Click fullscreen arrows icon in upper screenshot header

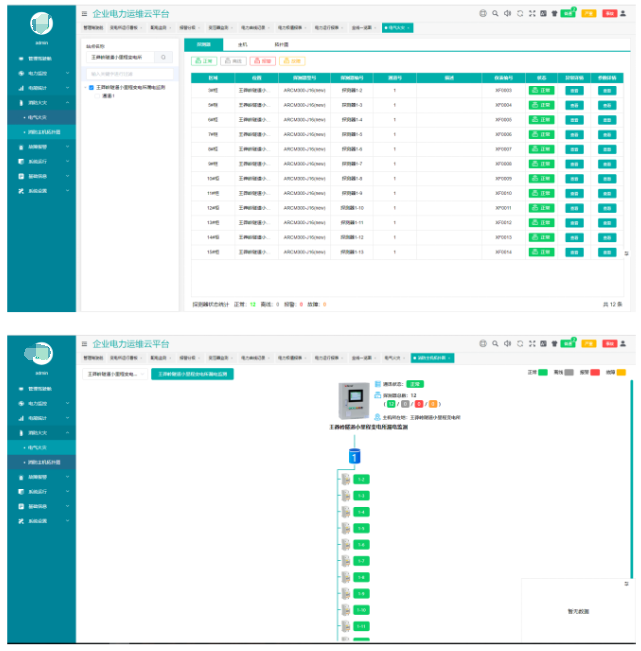tap(532, 13)
